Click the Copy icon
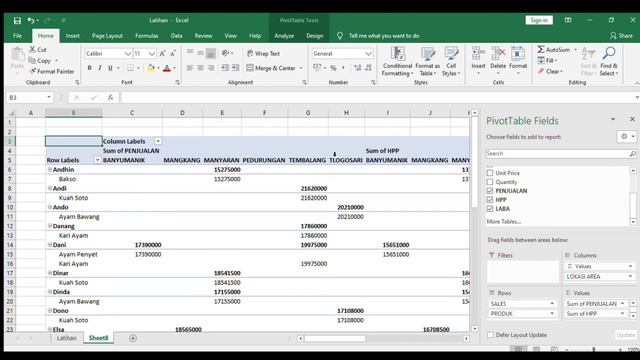The height and width of the screenshot is (360, 640). click(32, 60)
